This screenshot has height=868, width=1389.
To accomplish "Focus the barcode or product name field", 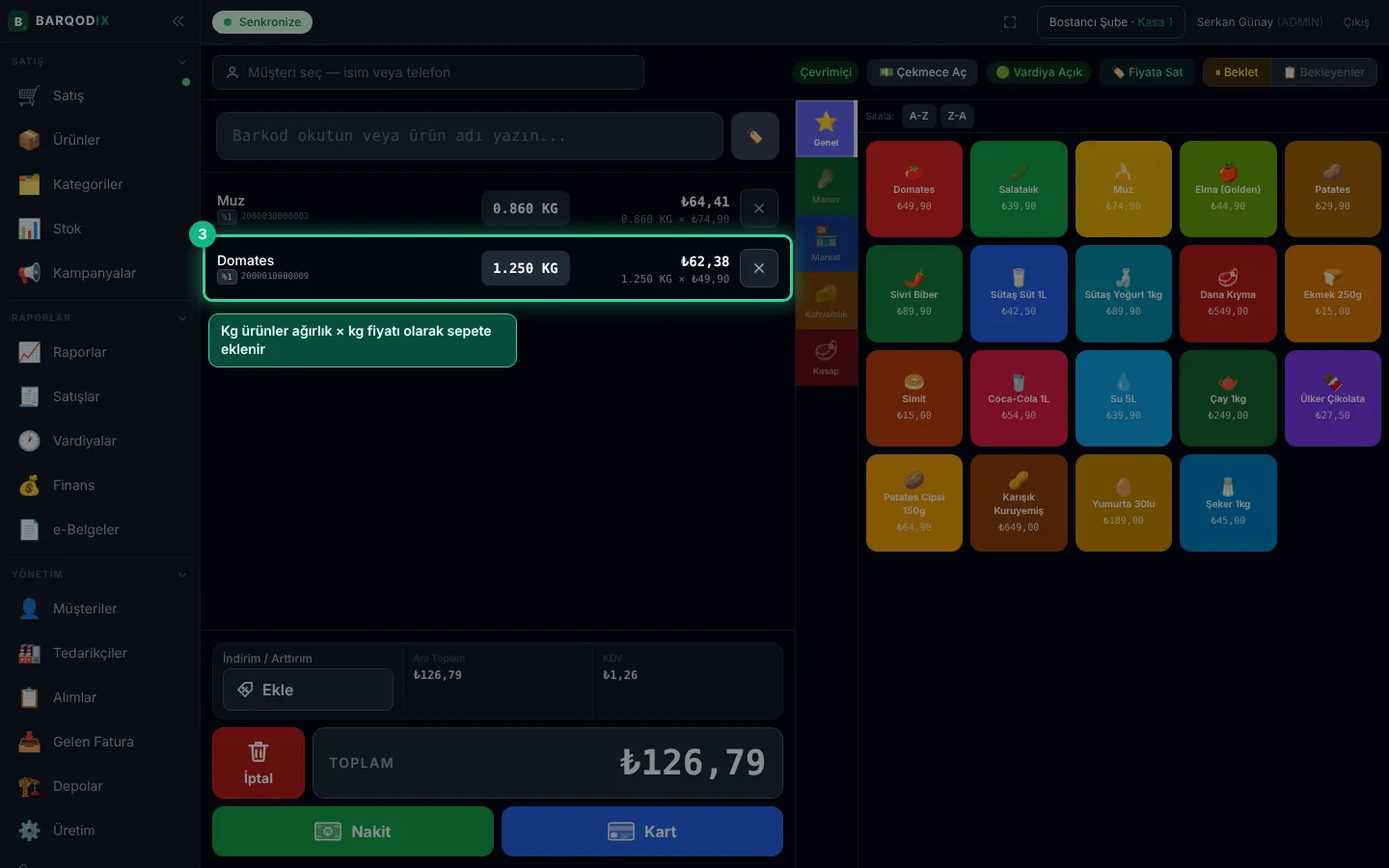I will (x=470, y=136).
